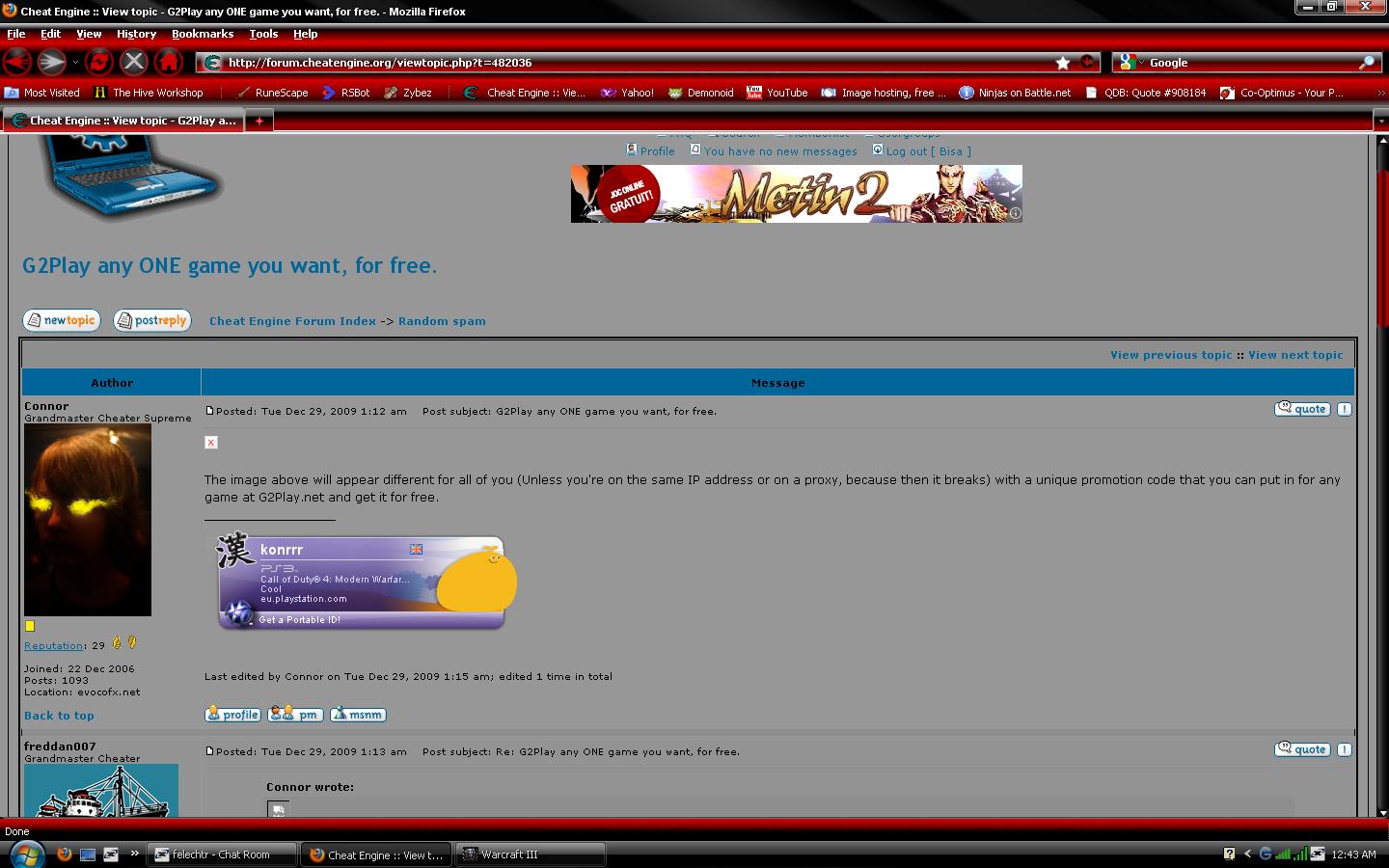Click the post icon before freddan007's posted date
Viewport: 1389px width, 868px height.
tap(209, 751)
